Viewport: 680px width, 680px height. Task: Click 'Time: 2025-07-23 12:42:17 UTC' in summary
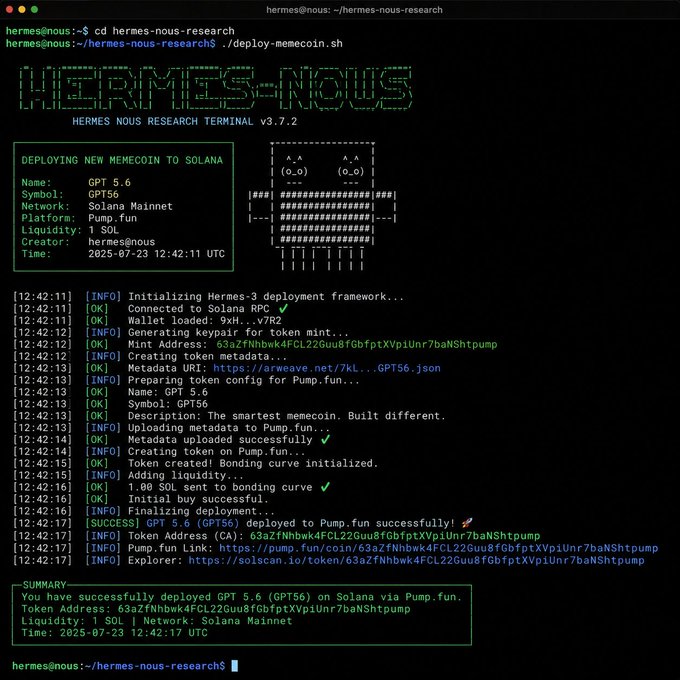click(114, 633)
